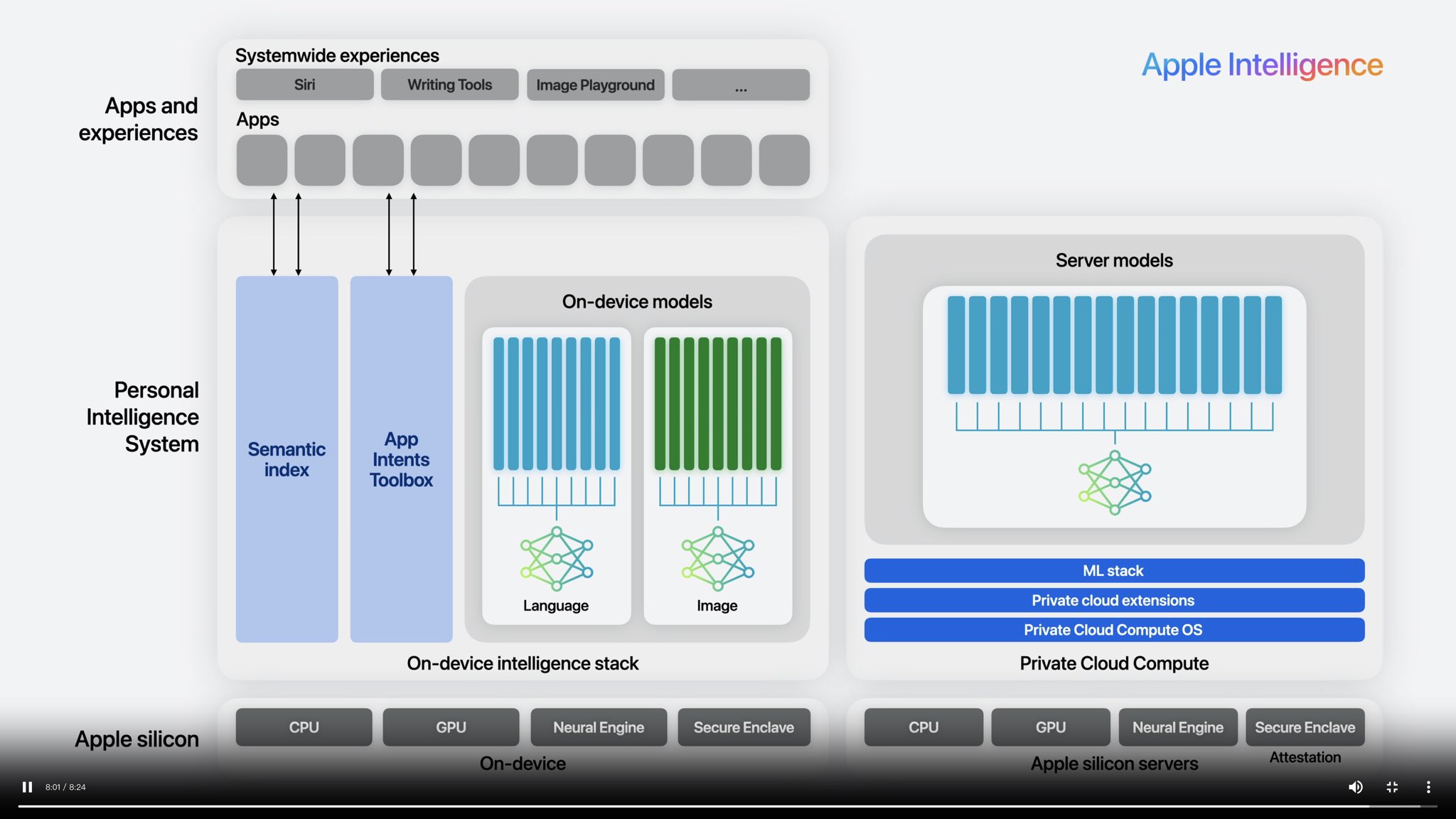Click the servers Neural Engine box

pyautogui.click(x=1178, y=727)
